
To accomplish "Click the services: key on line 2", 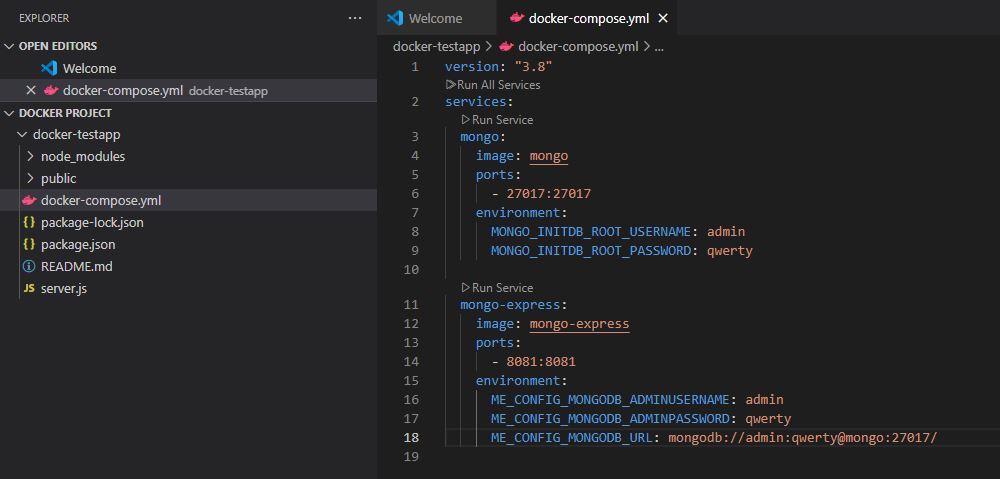I will pyautogui.click(x=479, y=101).
